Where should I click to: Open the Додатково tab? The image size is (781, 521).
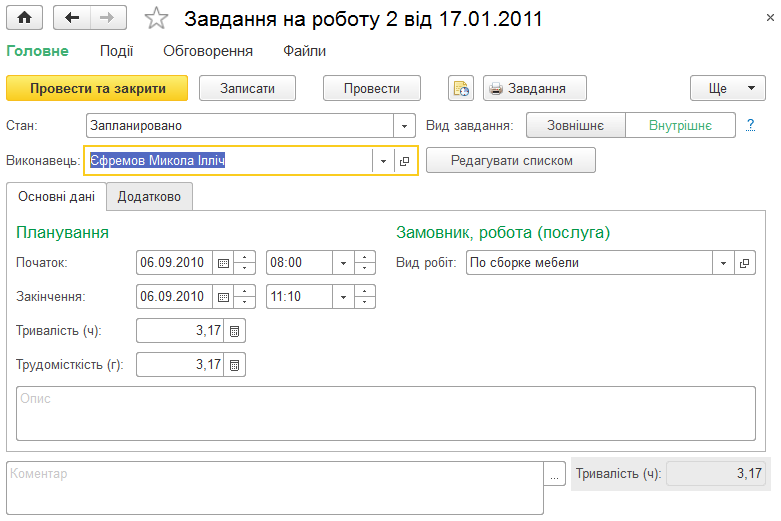click(149, 197)
